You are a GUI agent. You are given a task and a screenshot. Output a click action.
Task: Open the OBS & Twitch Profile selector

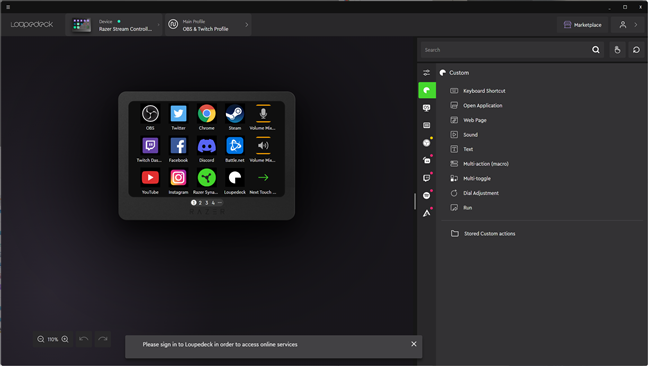(x=208, y=25)
